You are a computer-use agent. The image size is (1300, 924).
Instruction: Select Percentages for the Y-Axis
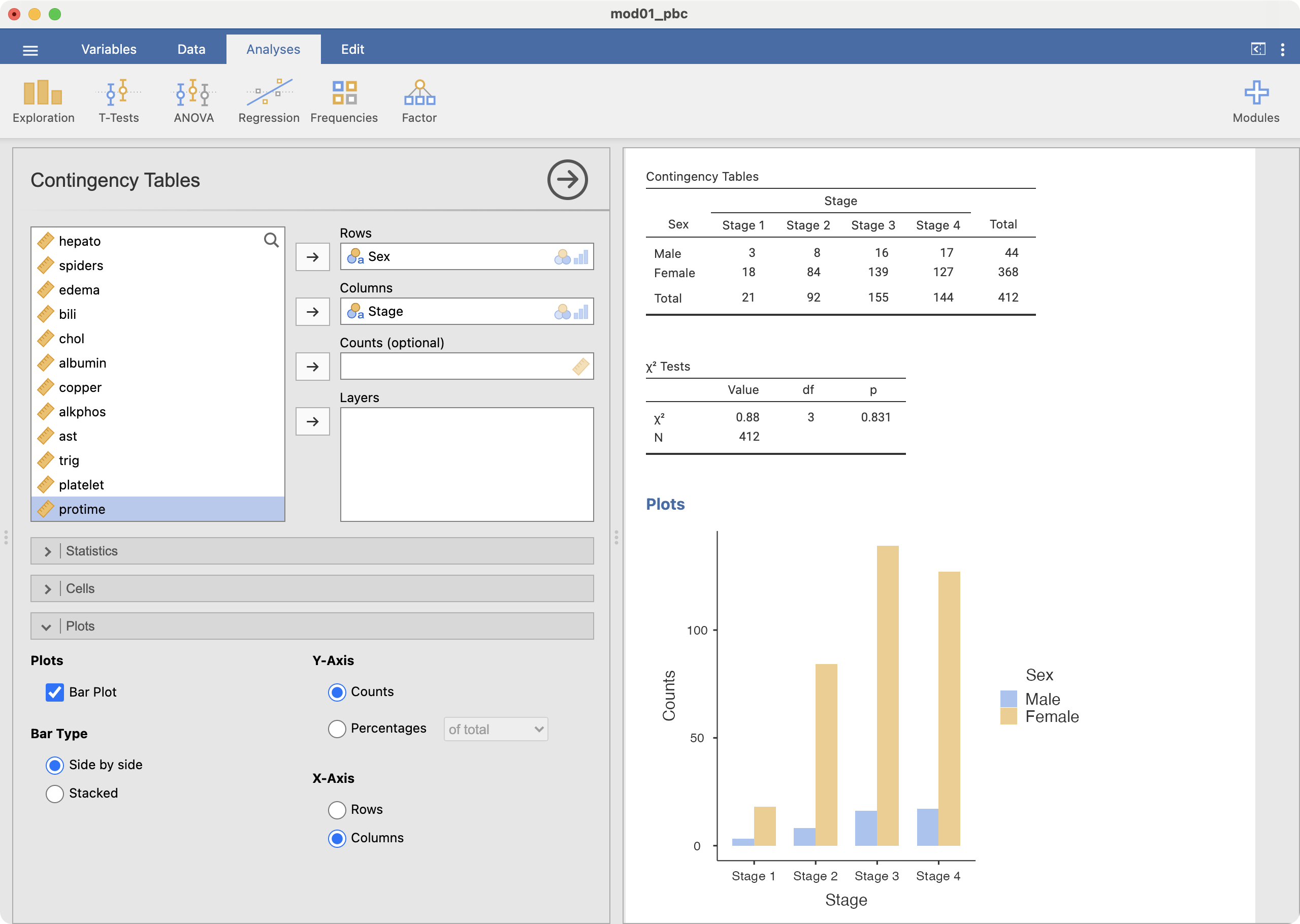tap(337, 729)
